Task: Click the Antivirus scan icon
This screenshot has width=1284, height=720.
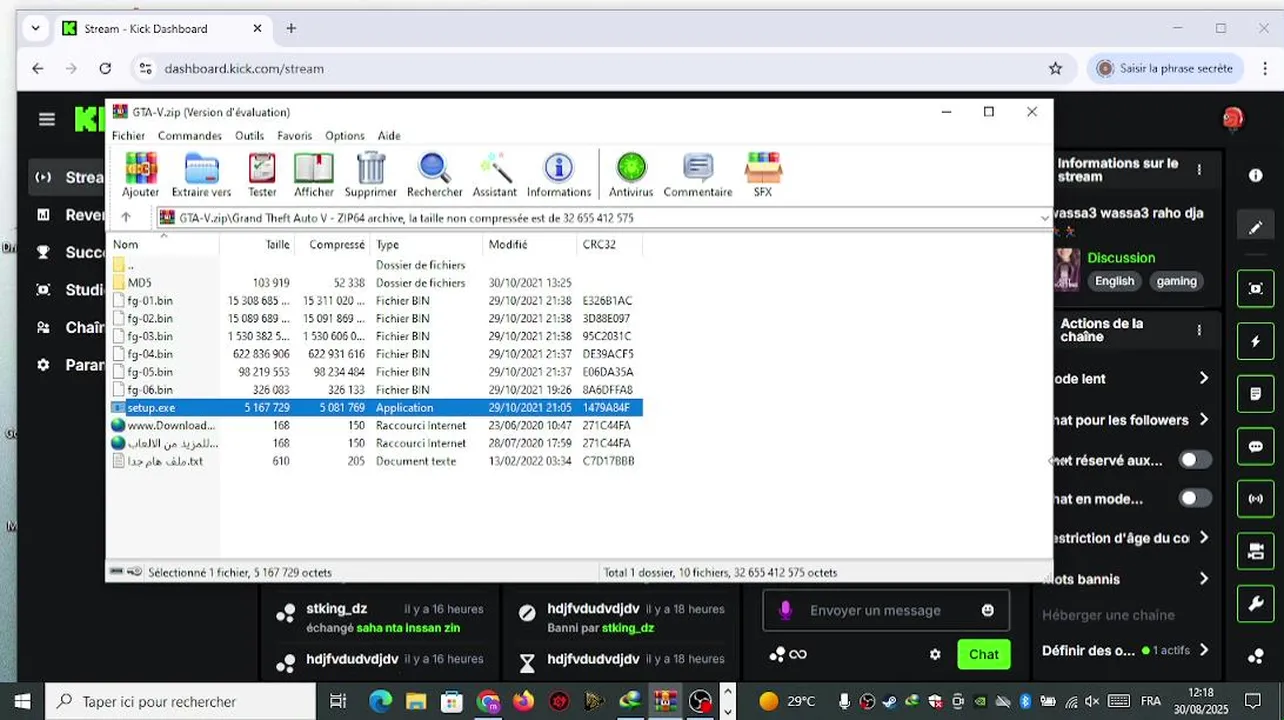Action: (x=631, y=174)
